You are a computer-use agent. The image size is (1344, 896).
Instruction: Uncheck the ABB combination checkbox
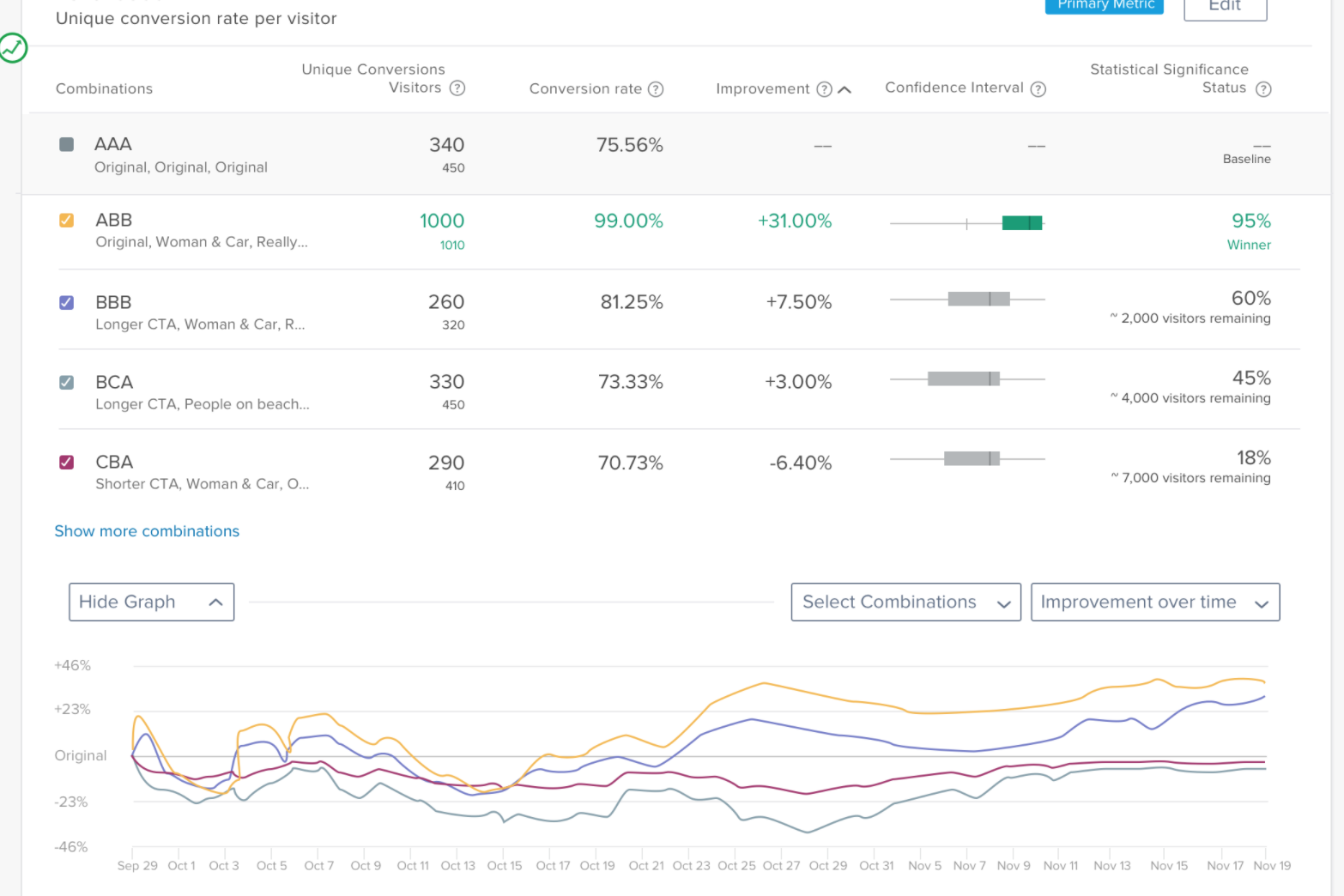pyautogui.click(x=66, y=221)
